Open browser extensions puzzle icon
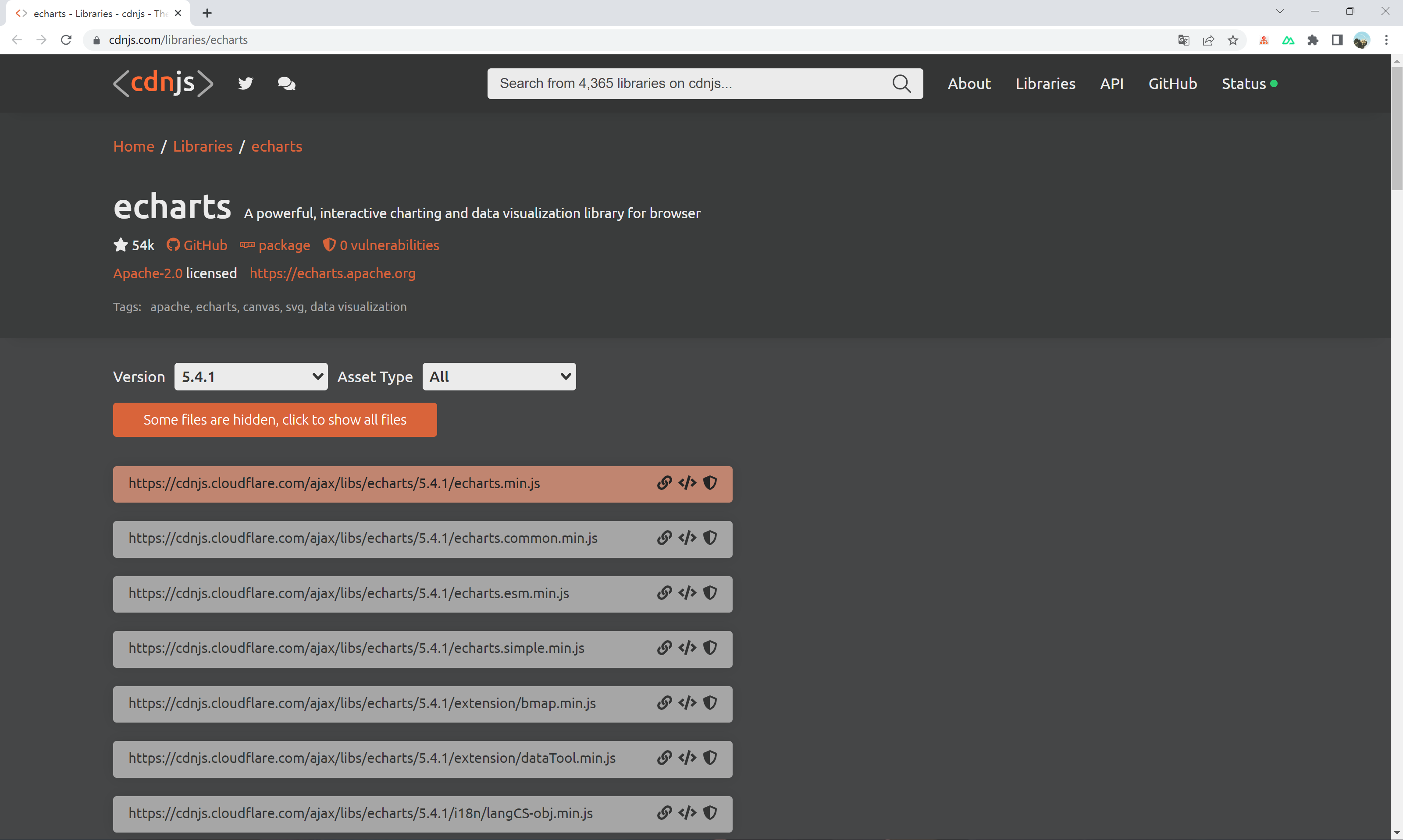This screenshot has width=1403, height=840. 1312,40
